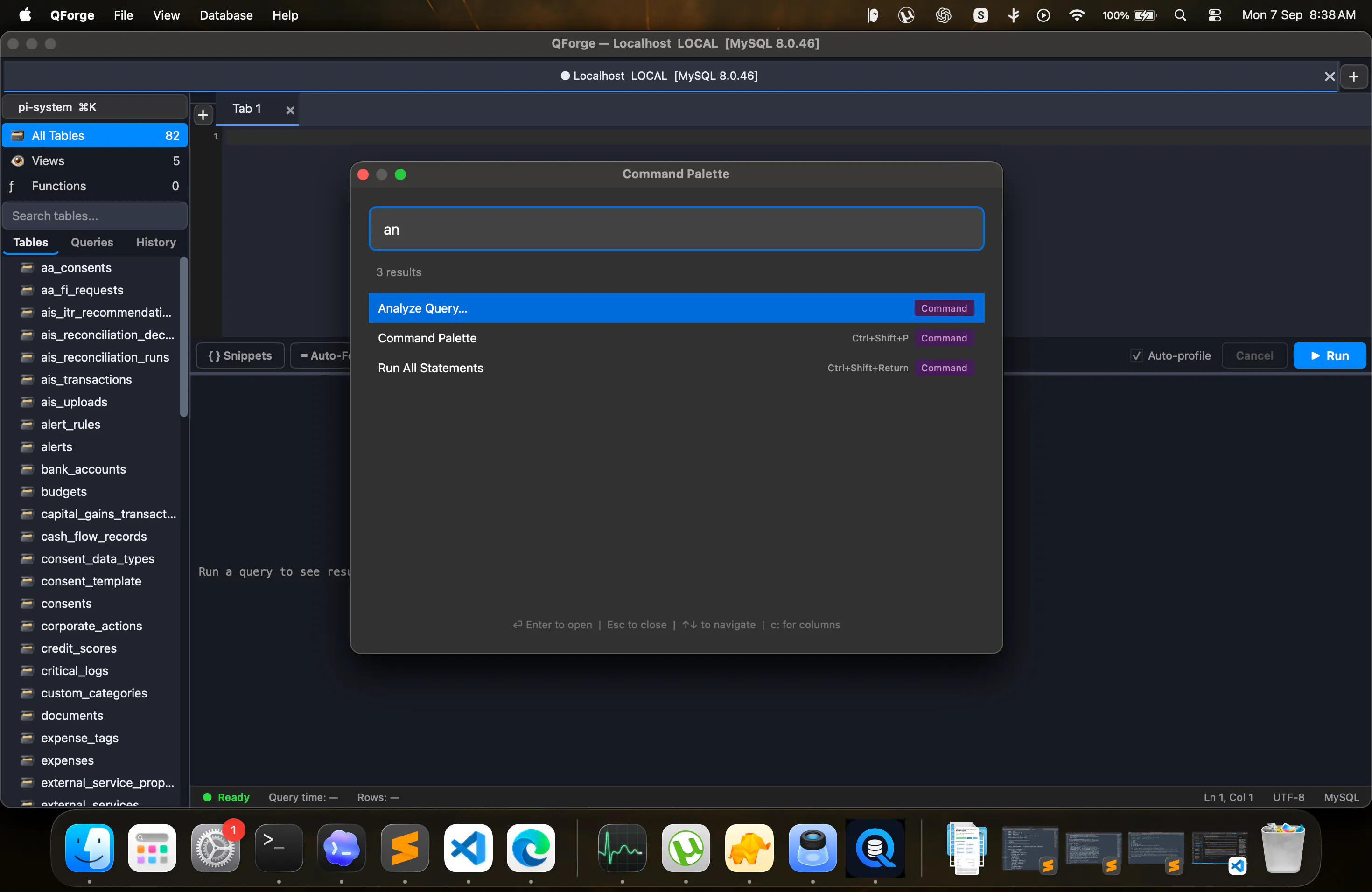The image size is (1372, 892).
Task: Toggle the Auto-profile checkbox
Action: [x=1136, y=355]
